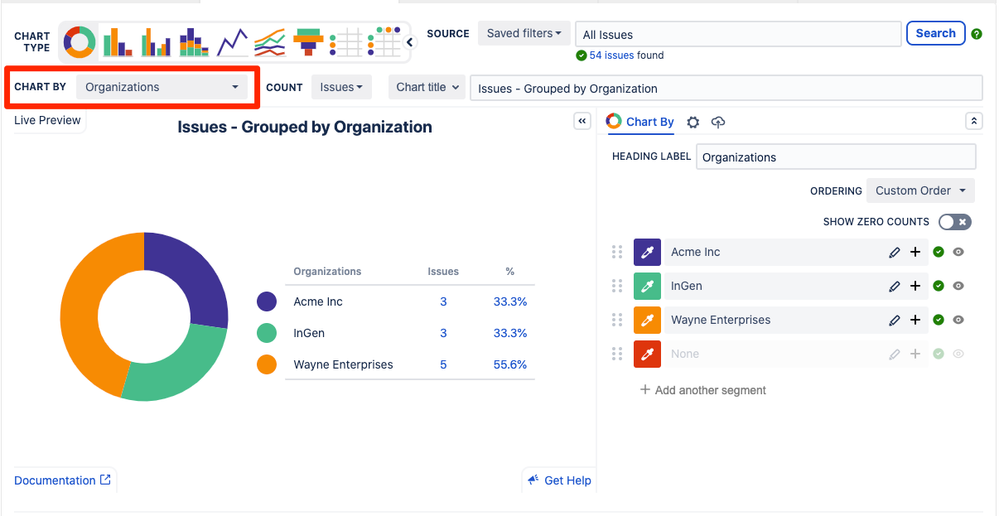Select the funnel chart type

tap(308, 43)
